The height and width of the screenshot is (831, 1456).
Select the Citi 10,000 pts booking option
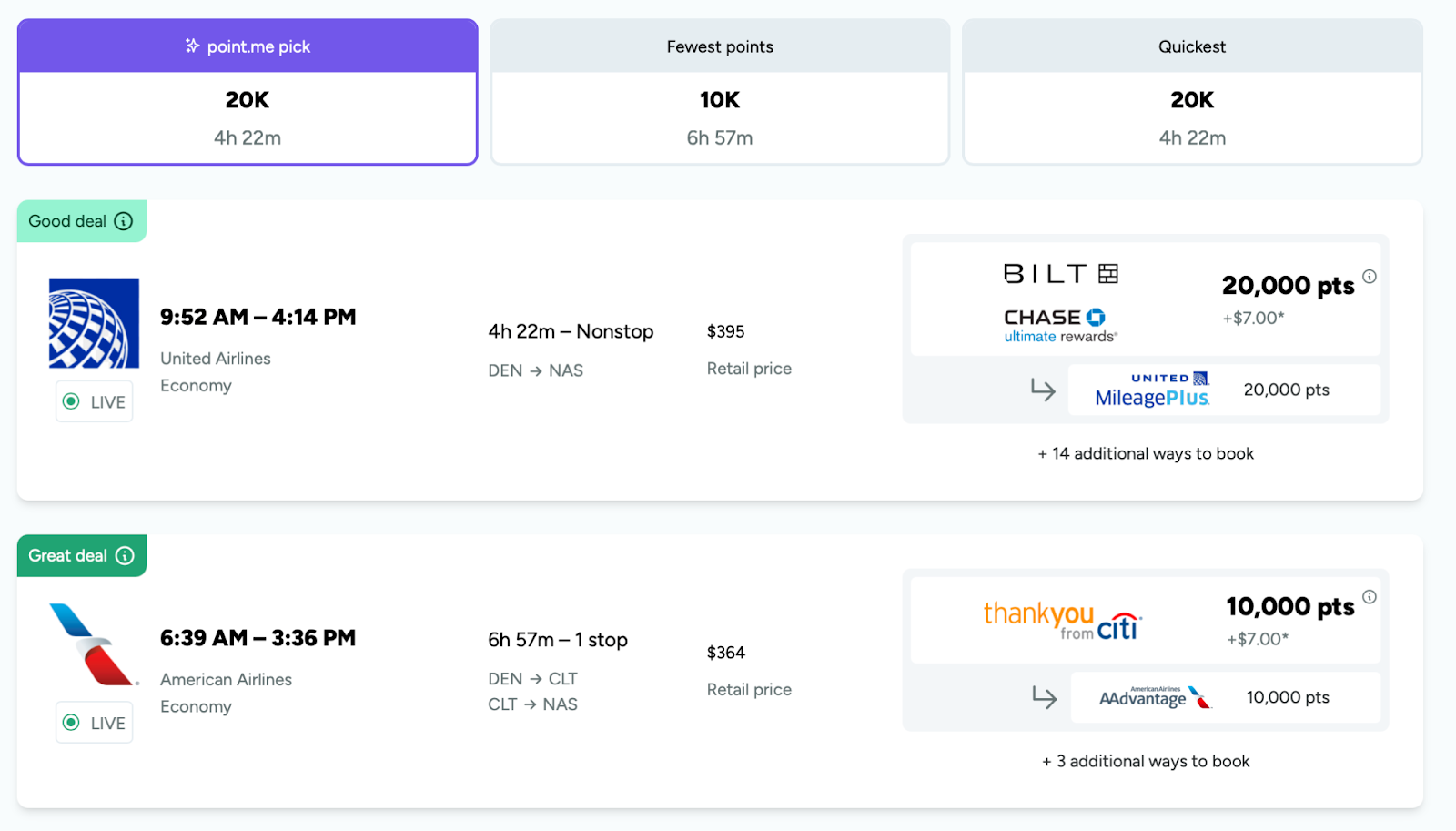click(1145, 619)
